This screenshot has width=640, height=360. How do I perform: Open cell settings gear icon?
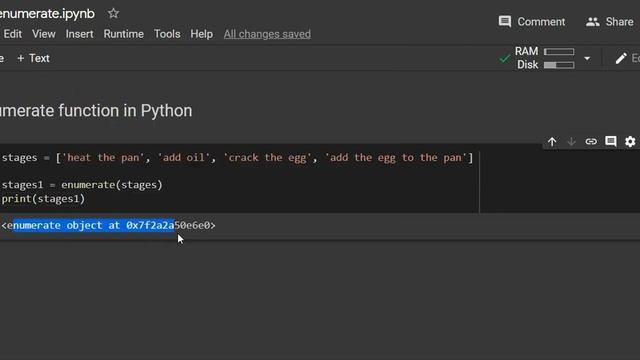pyautogui.click(x=630, y=142)
